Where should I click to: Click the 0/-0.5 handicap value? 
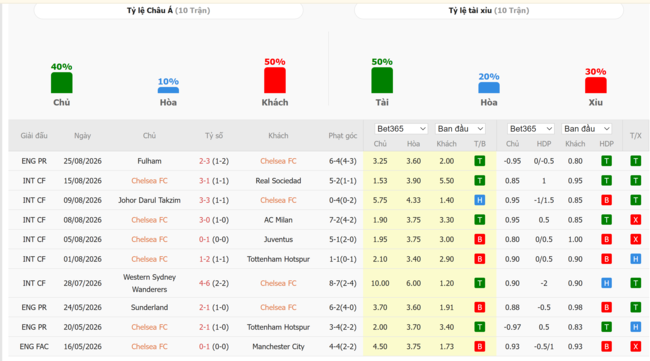(x=544, y=161)
